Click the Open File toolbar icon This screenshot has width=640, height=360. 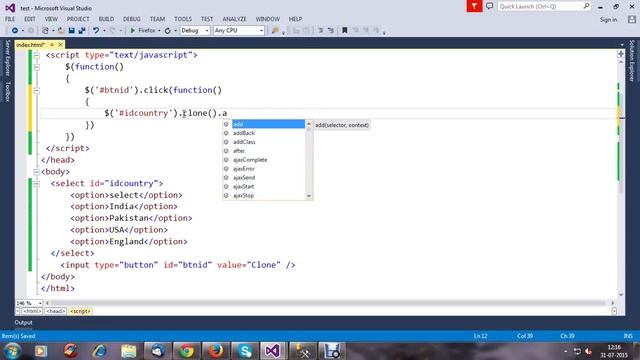[61, 31]
